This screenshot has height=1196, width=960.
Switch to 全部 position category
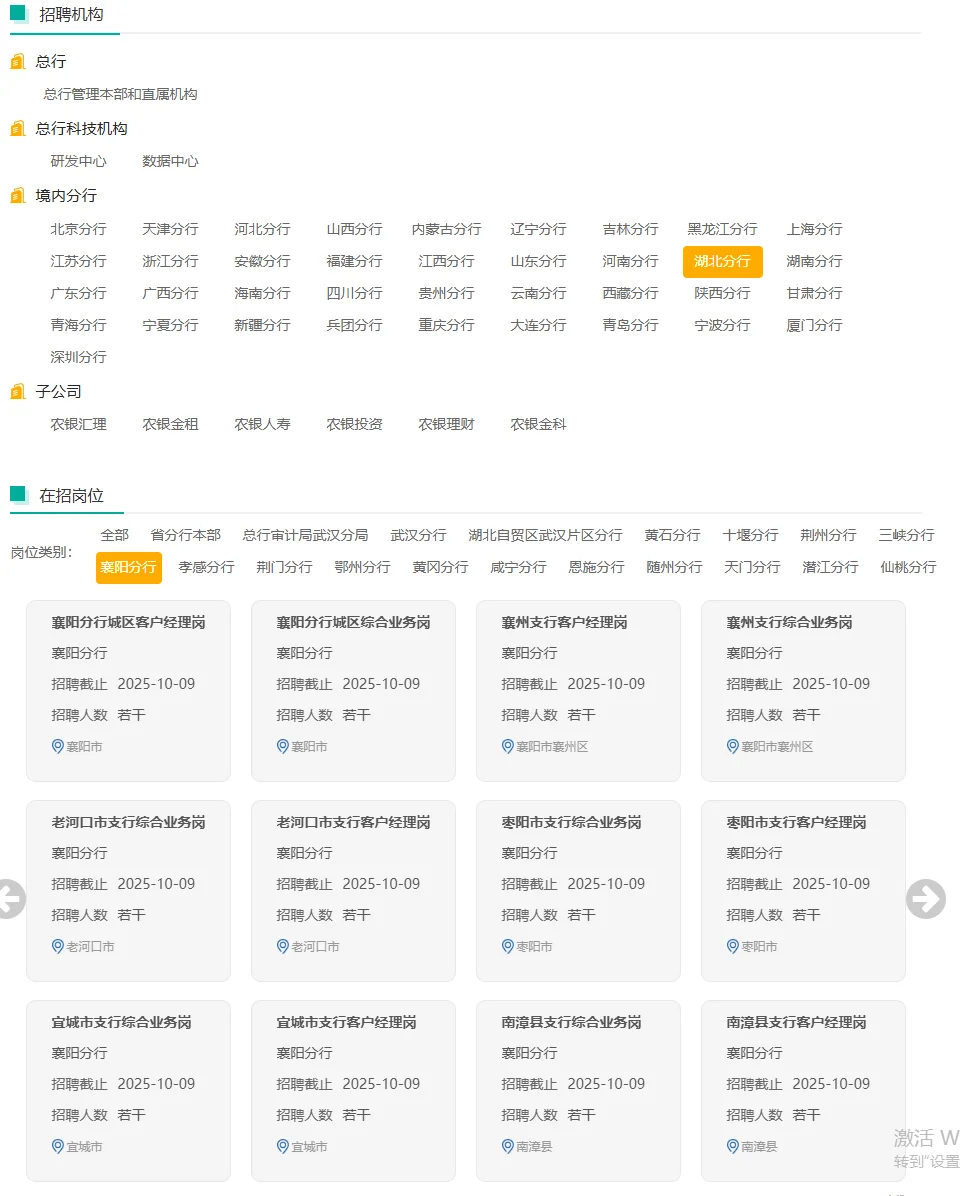pos(114,535)
